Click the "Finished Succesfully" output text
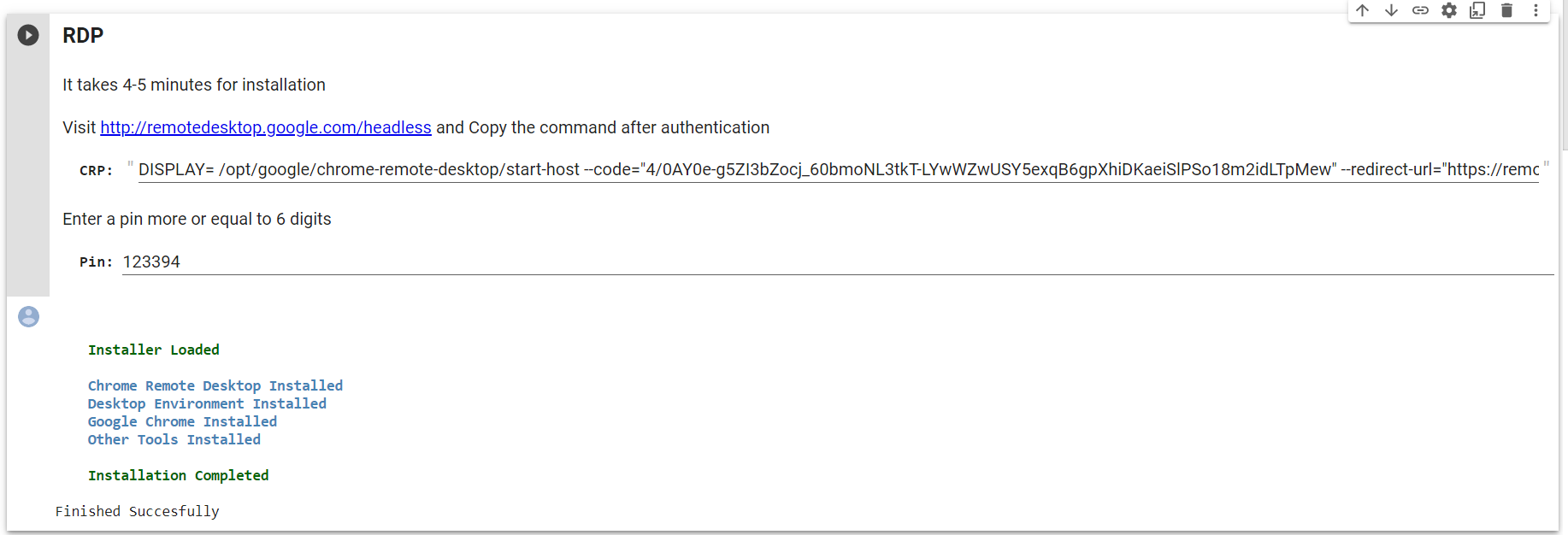 pyautogui.click(x=137, y=511)
